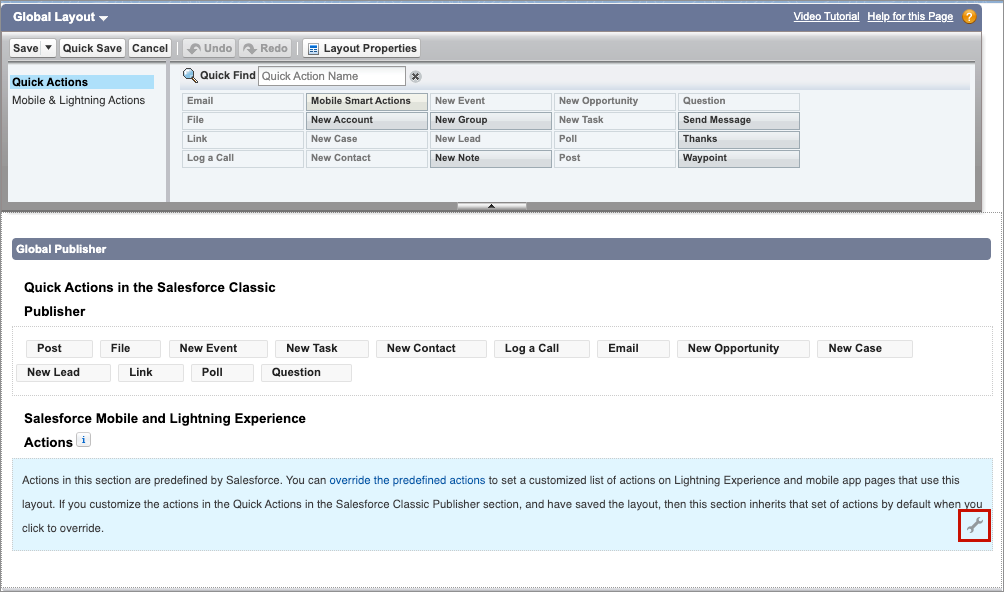Click the Redo button
The height and width of the screenshot is (592, 1004).
[266, 48]
